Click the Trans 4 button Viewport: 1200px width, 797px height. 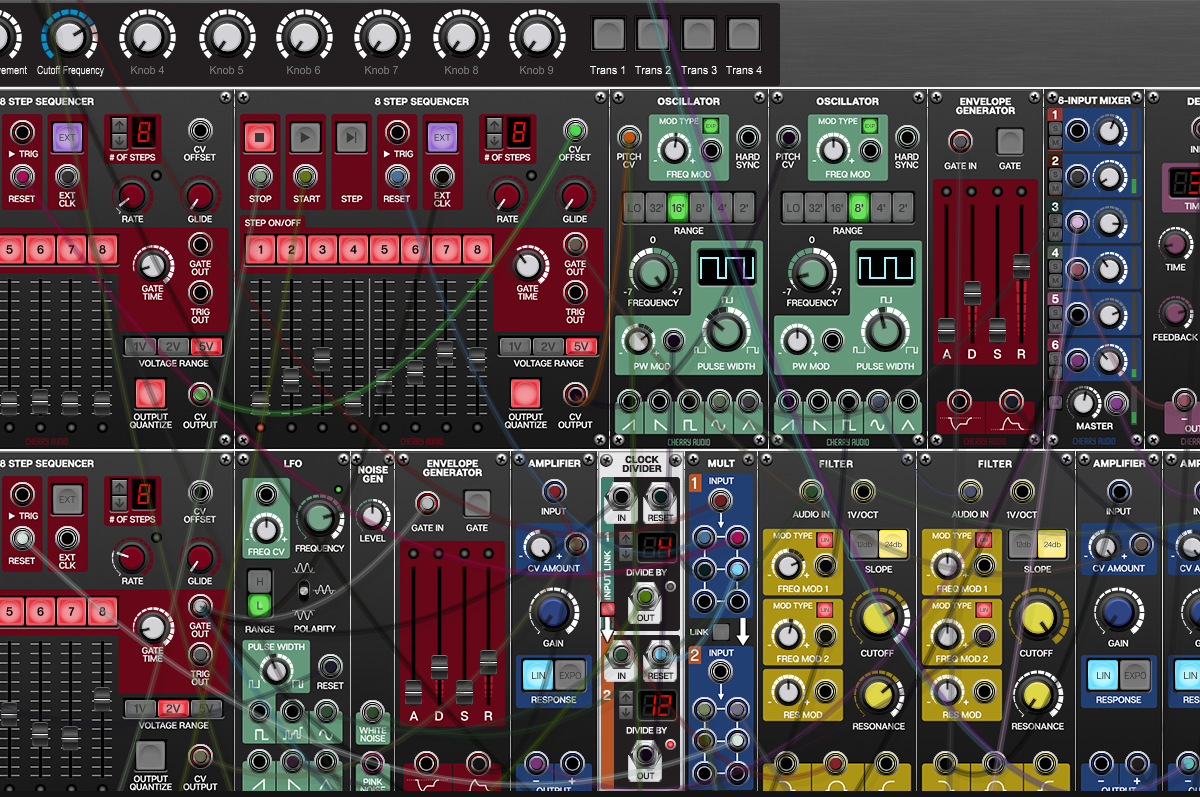click(x=743, y=35)
